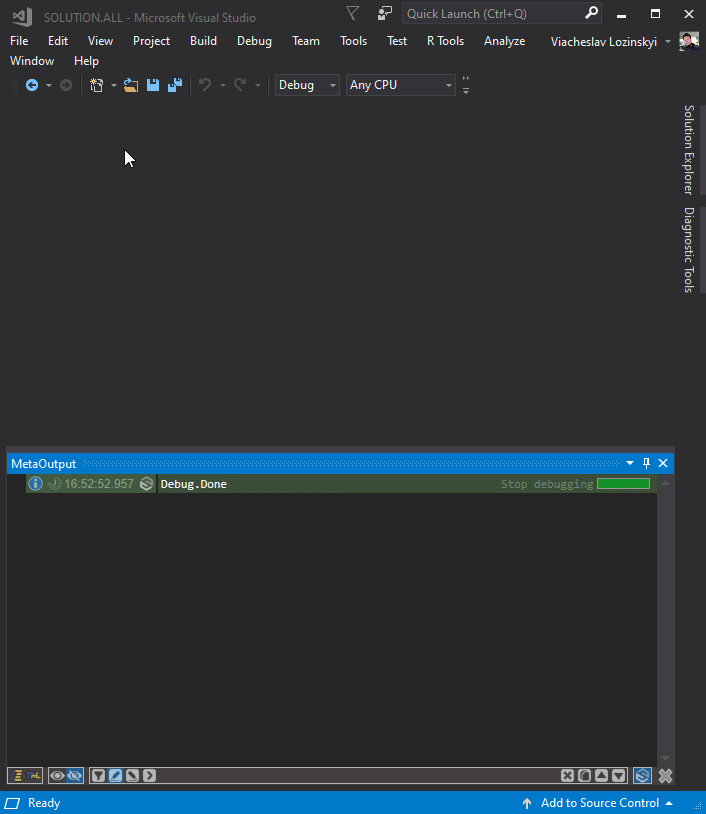Click the New Project toolbar icon
This screenshot has width=706, height=814.
(x=97, y=86)
